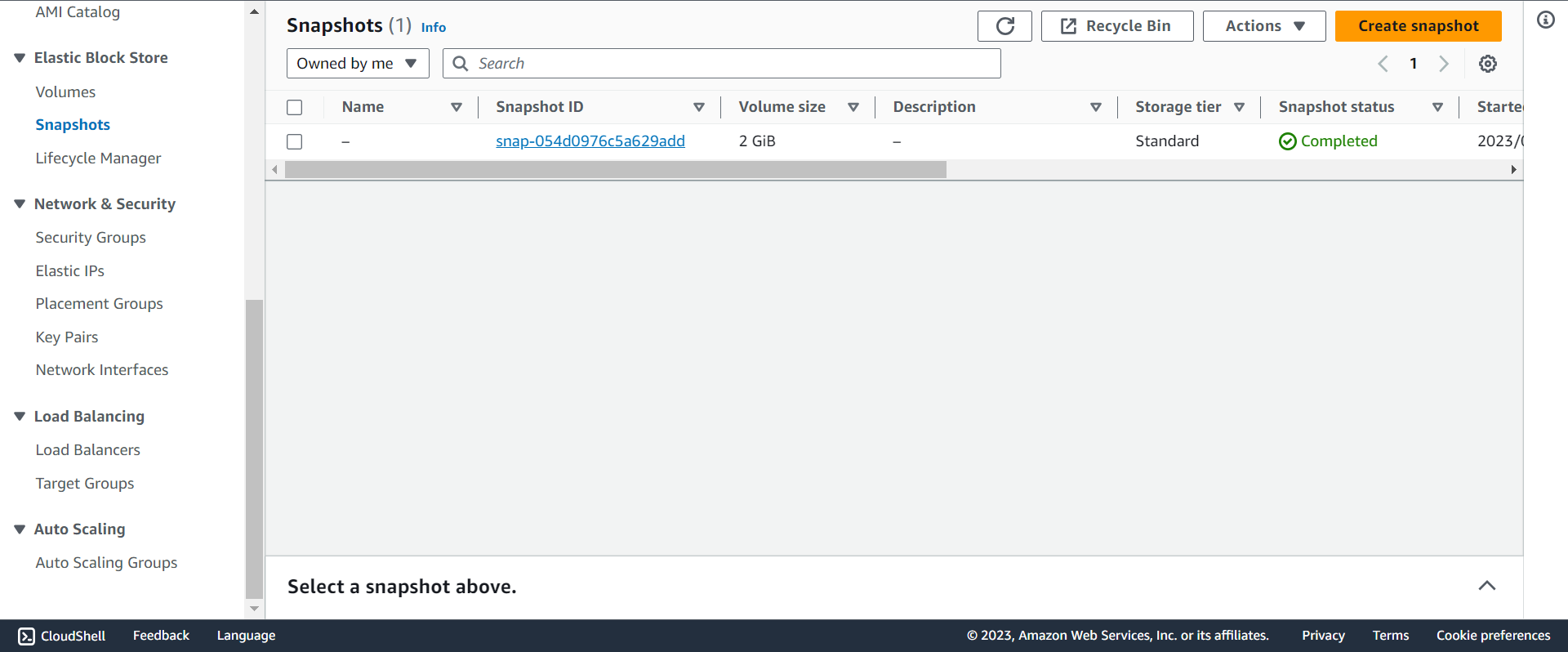Open Lifecycle Manager in sidebar
1568x652 pixels.
[x=98, y=159]
